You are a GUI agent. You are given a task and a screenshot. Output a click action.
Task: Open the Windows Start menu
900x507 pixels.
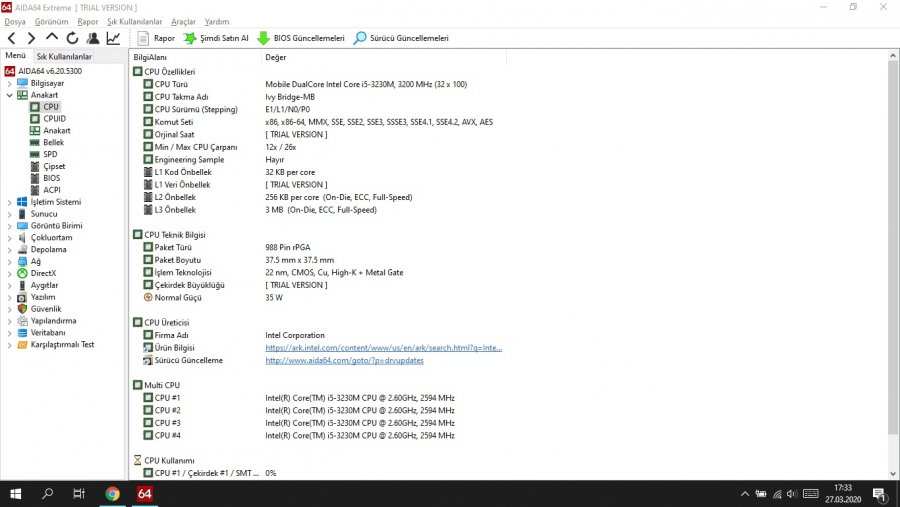15,494
